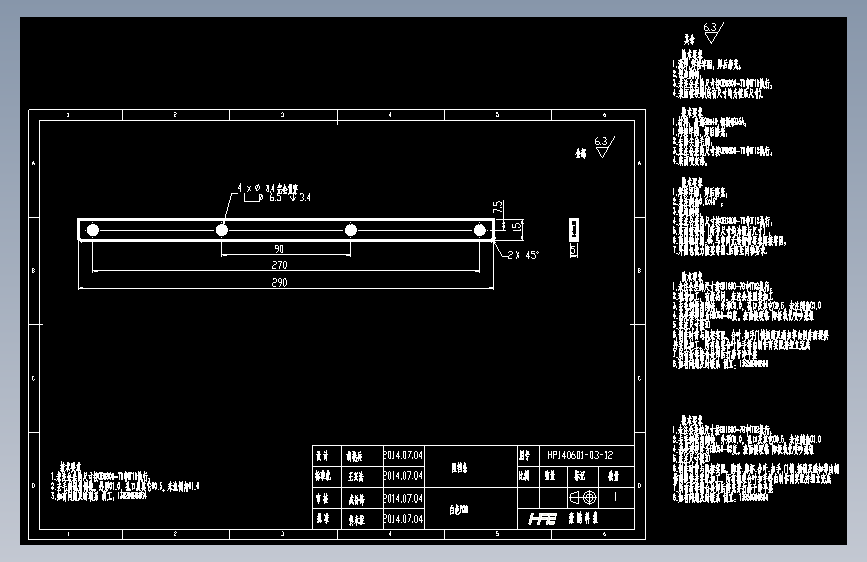
Task: Select the leftmost hole of the bar
Action: tap(93, 230)
